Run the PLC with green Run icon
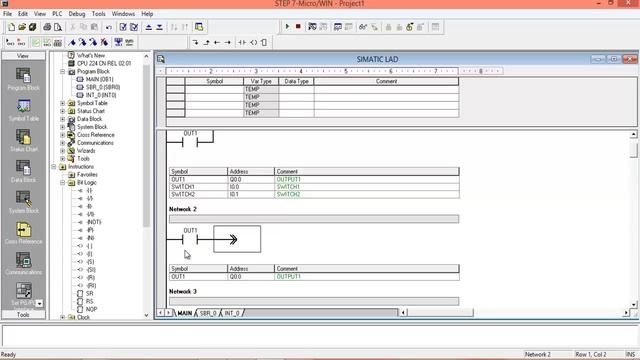The image size is (640, 360). click(x=287, y=27)
